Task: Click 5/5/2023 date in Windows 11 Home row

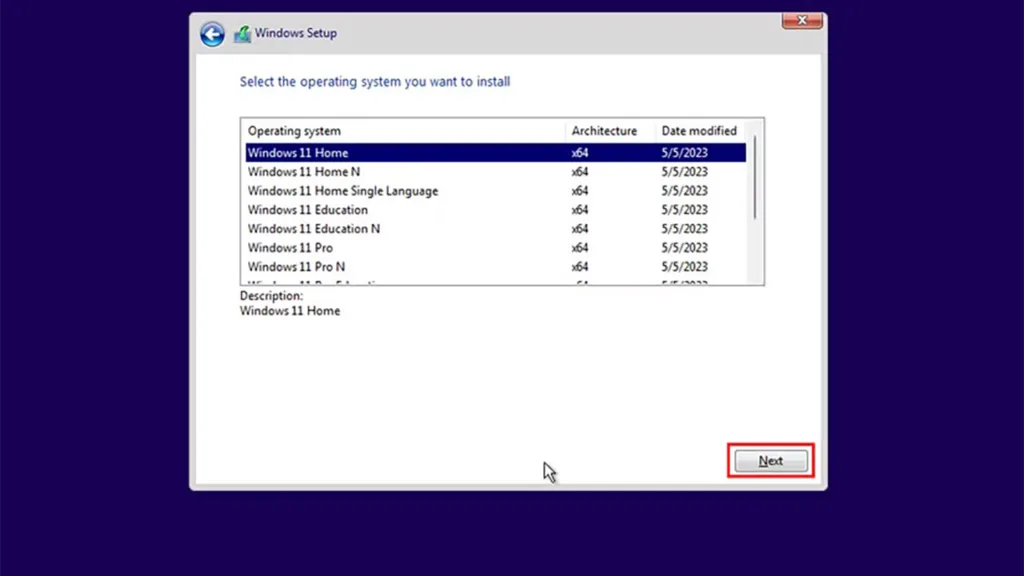Action: [x=684, y=152]
